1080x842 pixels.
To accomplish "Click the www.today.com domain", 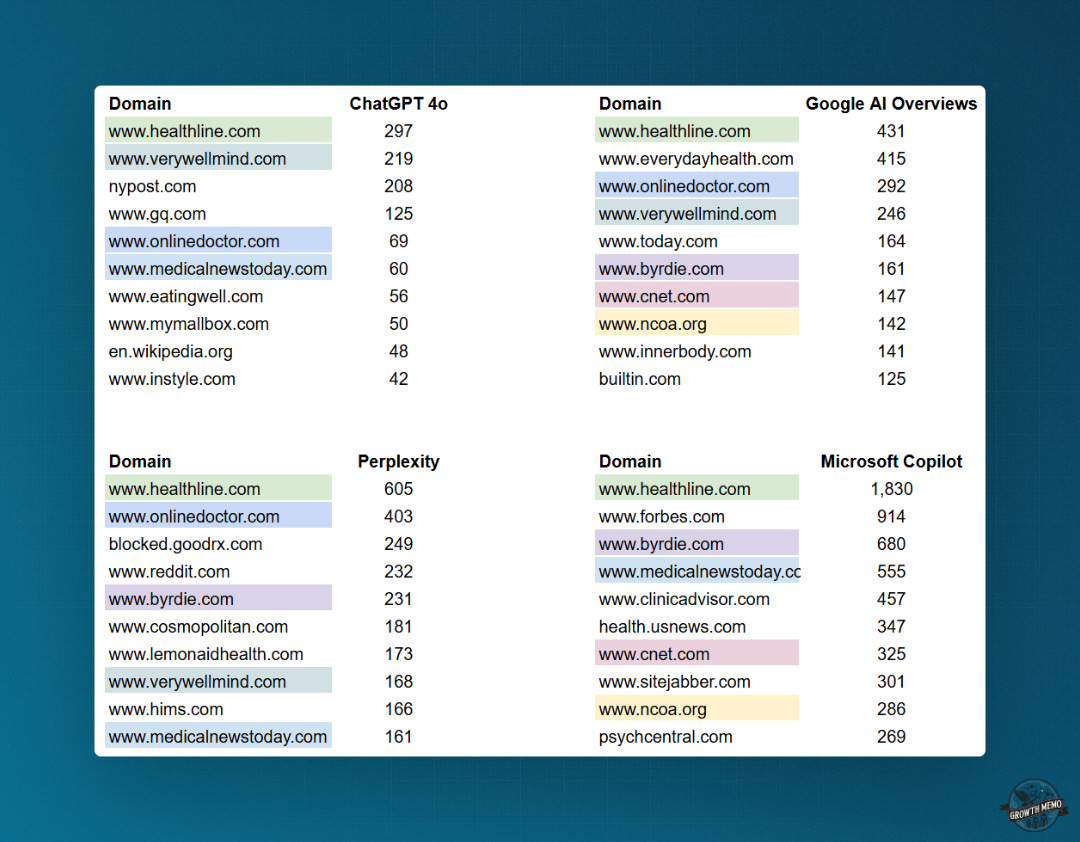I will point(658,242).
